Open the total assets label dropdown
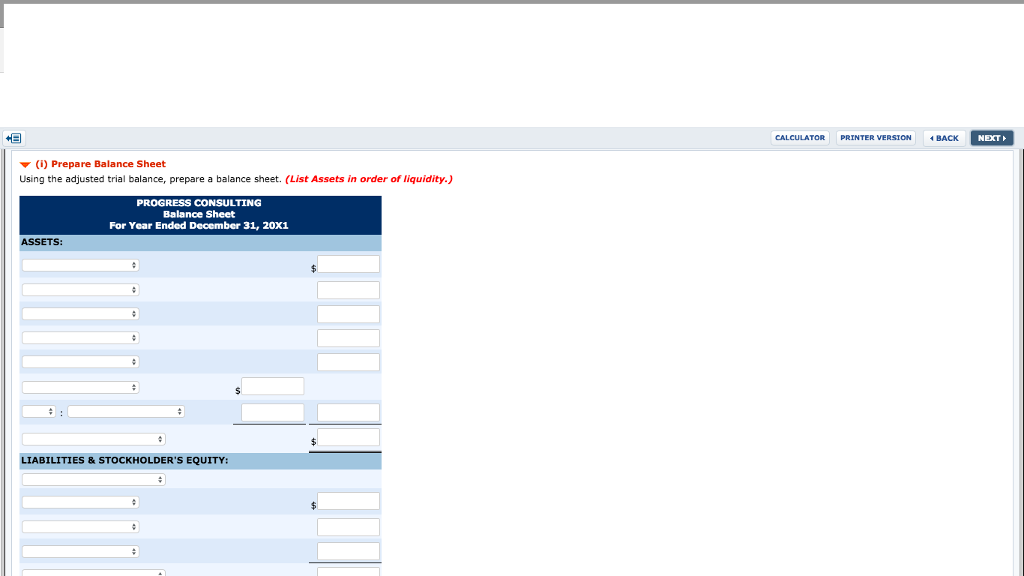Screen dimensions: 1024x576 93,439
